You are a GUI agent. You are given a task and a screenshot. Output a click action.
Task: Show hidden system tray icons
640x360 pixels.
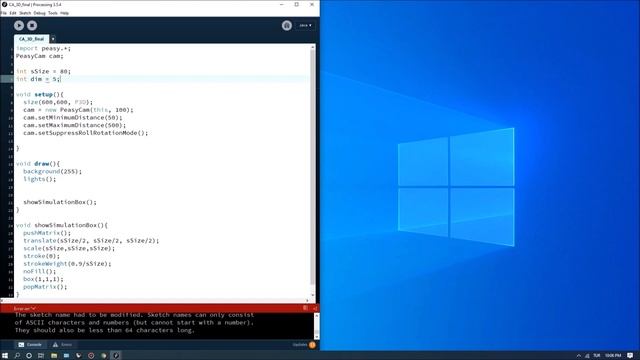click(x=578, y=356)
